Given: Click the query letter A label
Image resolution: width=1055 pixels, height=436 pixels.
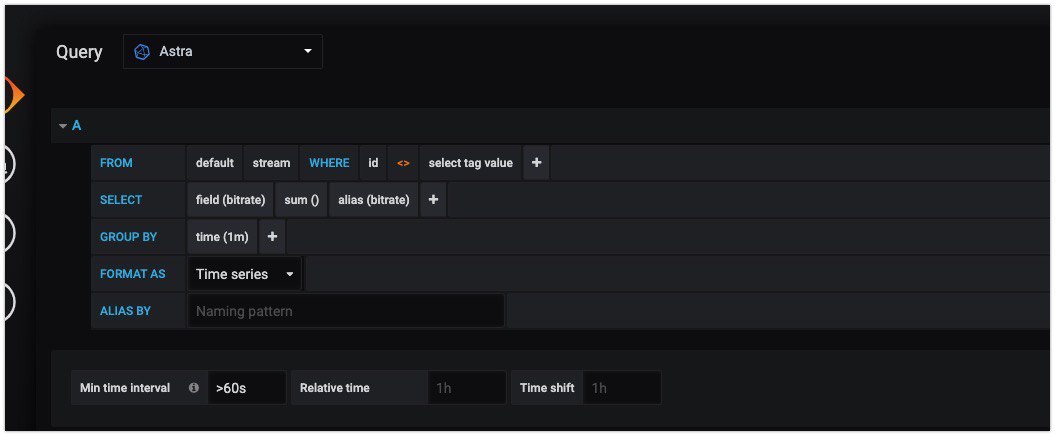Looking at the screenshot, I should [x=77, y=125].
